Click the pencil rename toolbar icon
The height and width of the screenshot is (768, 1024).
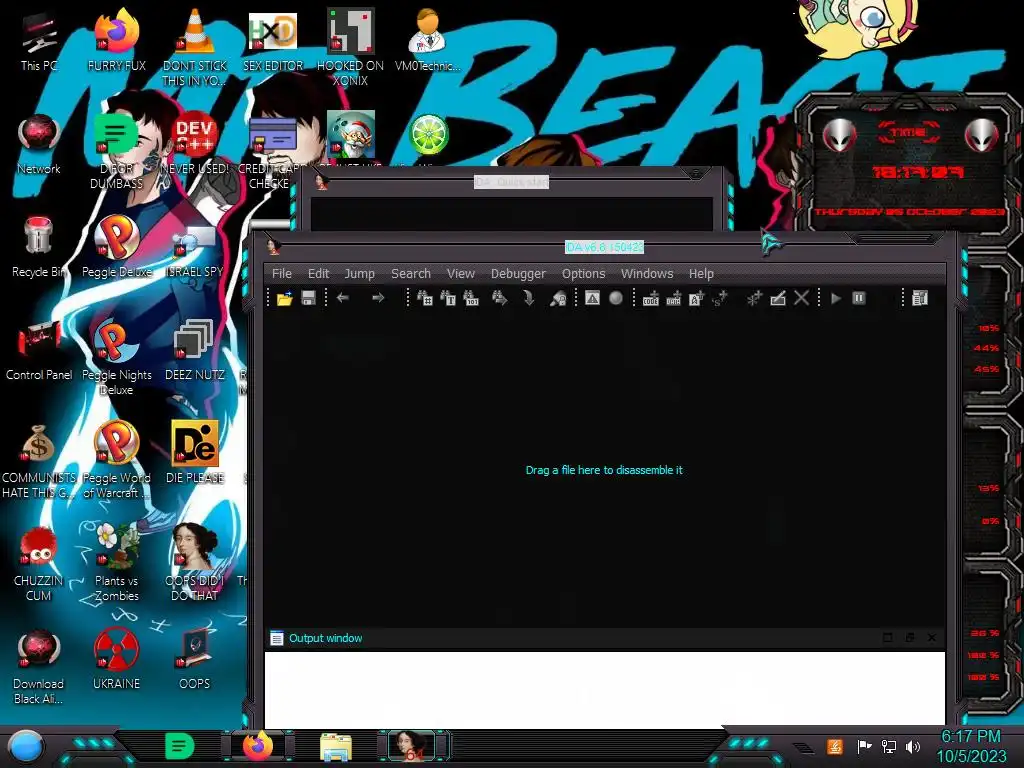click(778, 298)
